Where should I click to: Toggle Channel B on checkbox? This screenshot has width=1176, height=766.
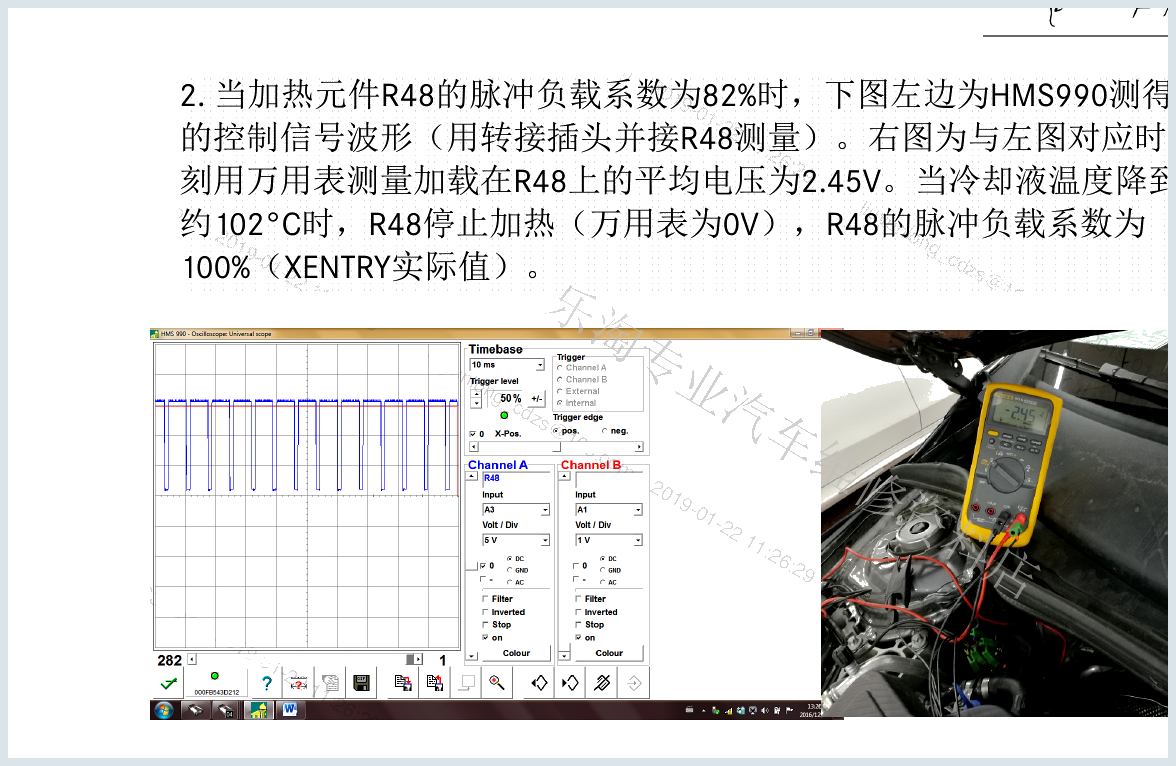[x=578, y=638]
